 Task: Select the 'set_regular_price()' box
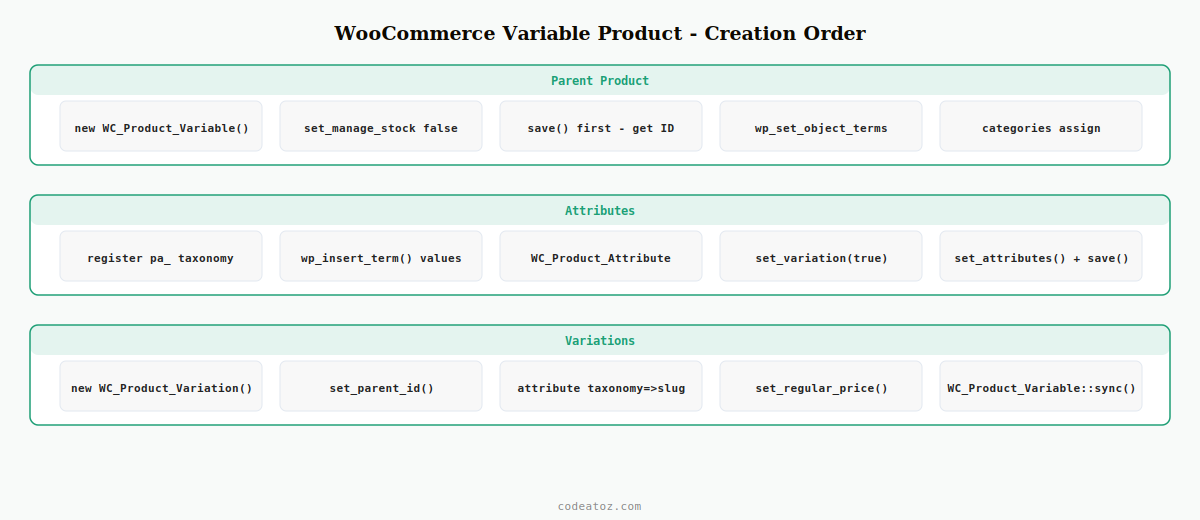821,386
